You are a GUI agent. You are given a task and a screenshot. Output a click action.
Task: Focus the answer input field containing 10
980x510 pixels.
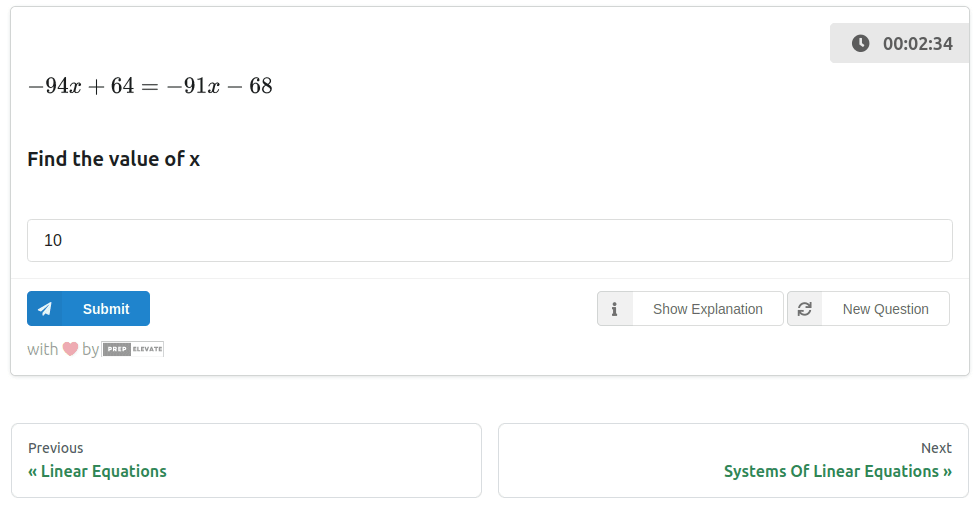[x=489, y=241]
